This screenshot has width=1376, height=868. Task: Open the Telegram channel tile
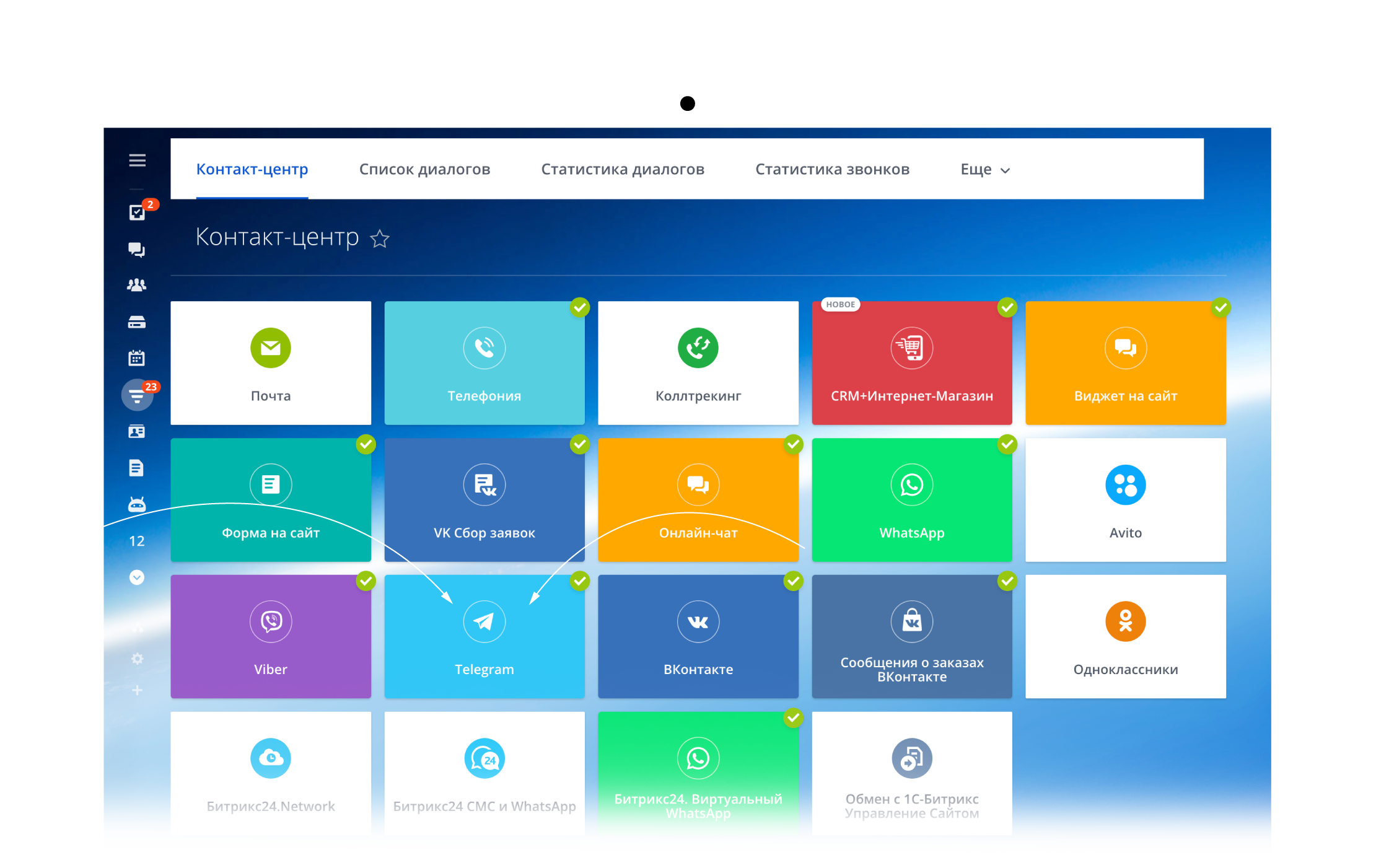tap(484, 637)
